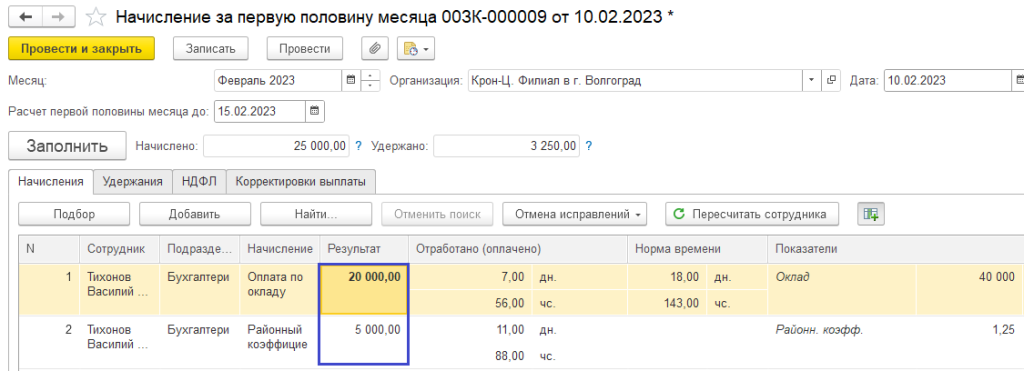Open calendar for Расчет первой половины месяца до
The image size is (1024, 371).
(314, 111)
